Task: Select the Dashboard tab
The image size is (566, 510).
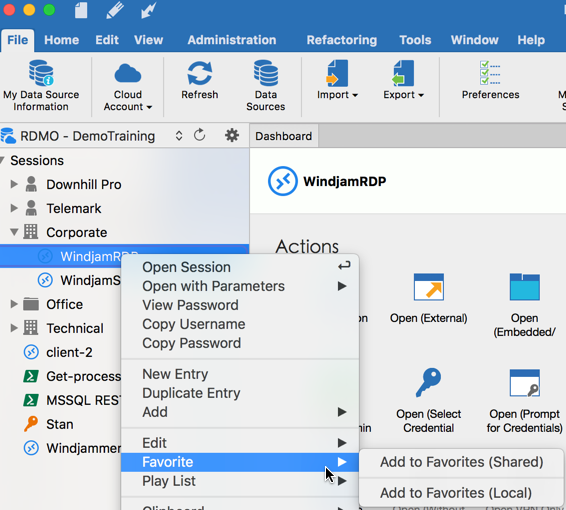Action: pos(283,136)
